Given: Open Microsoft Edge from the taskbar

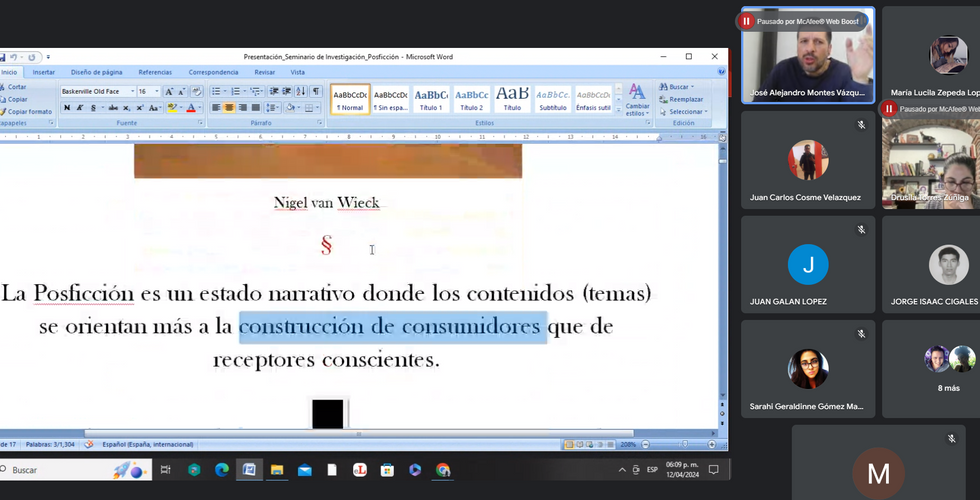Looking at the screenshot, I should pos(222,470).
